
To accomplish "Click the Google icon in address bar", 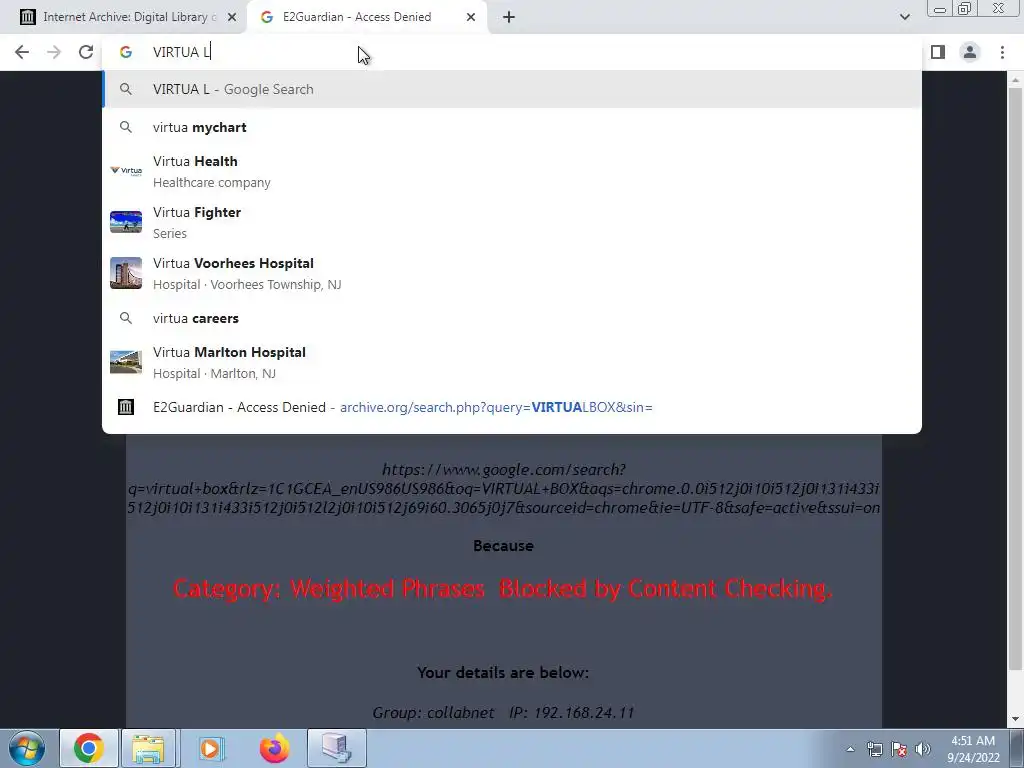I will tap(126, 52).
